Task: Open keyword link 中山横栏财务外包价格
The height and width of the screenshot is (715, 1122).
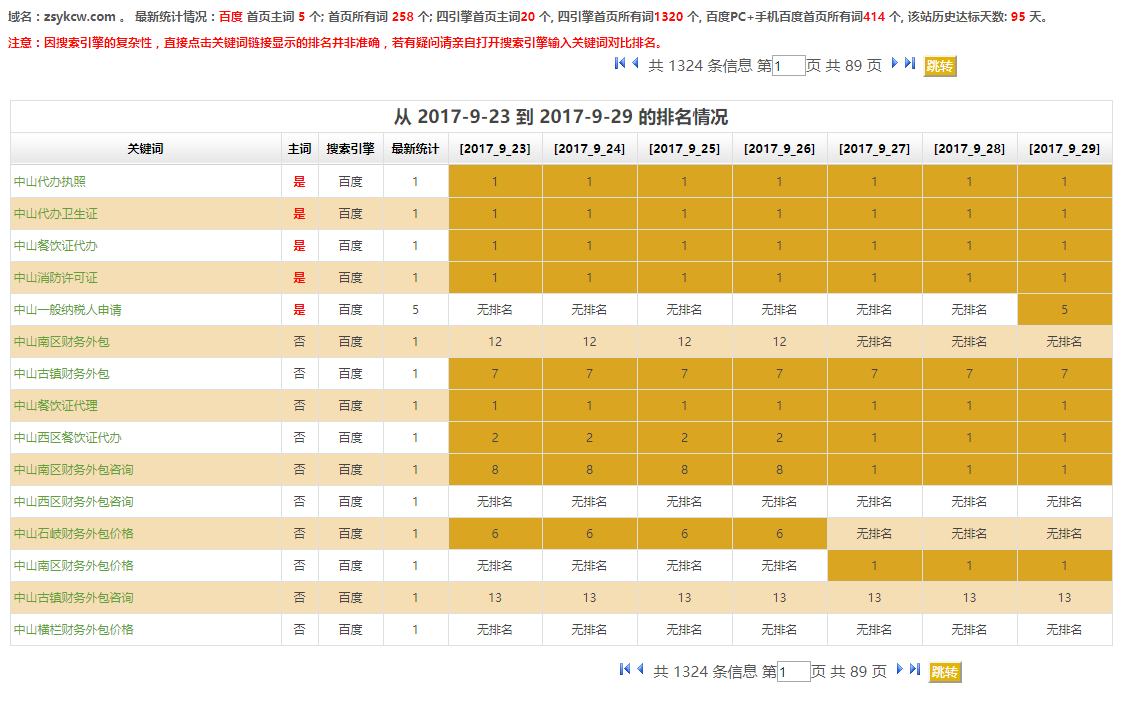Action: pyautogui.click(x=74, y=630)
